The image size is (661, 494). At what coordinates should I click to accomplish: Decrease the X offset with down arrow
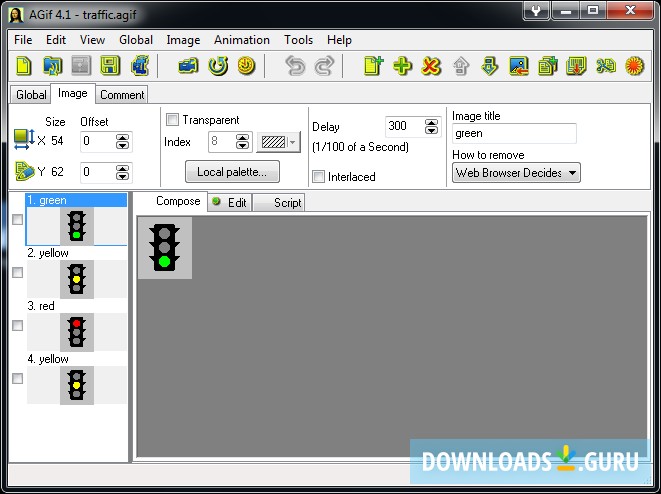122,145
